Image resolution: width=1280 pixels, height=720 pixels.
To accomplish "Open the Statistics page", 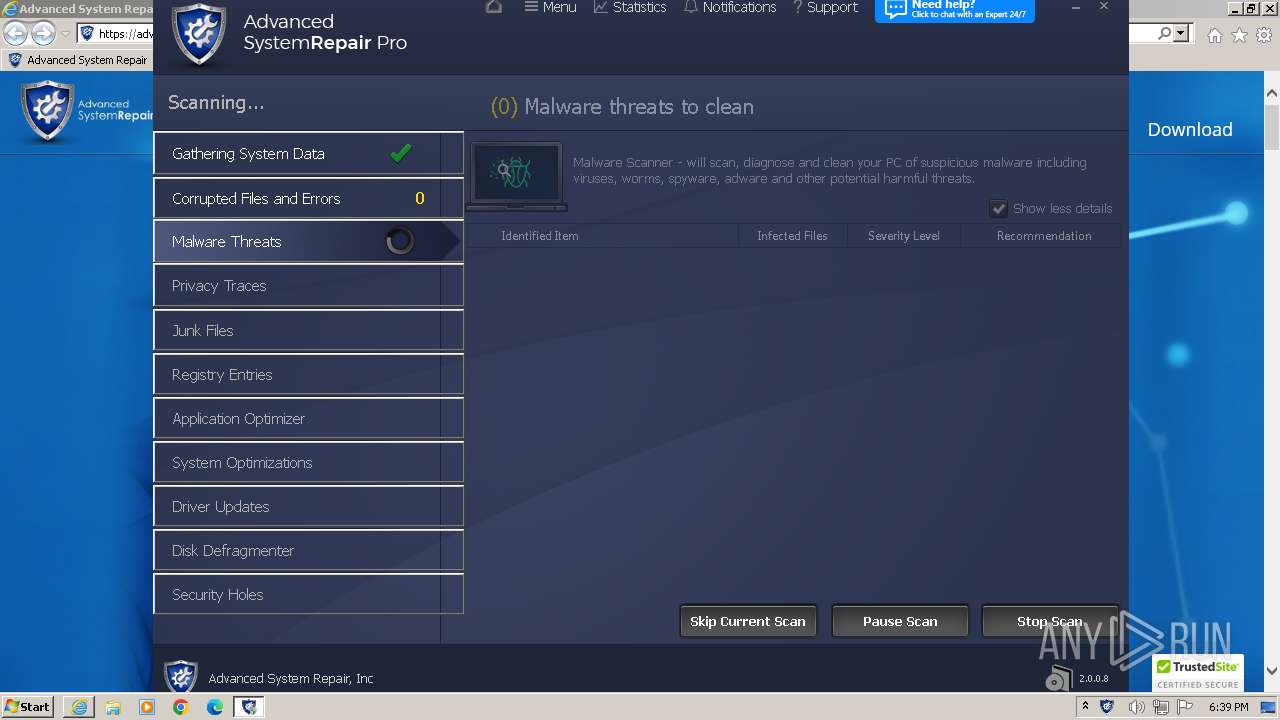I will 630,7.
